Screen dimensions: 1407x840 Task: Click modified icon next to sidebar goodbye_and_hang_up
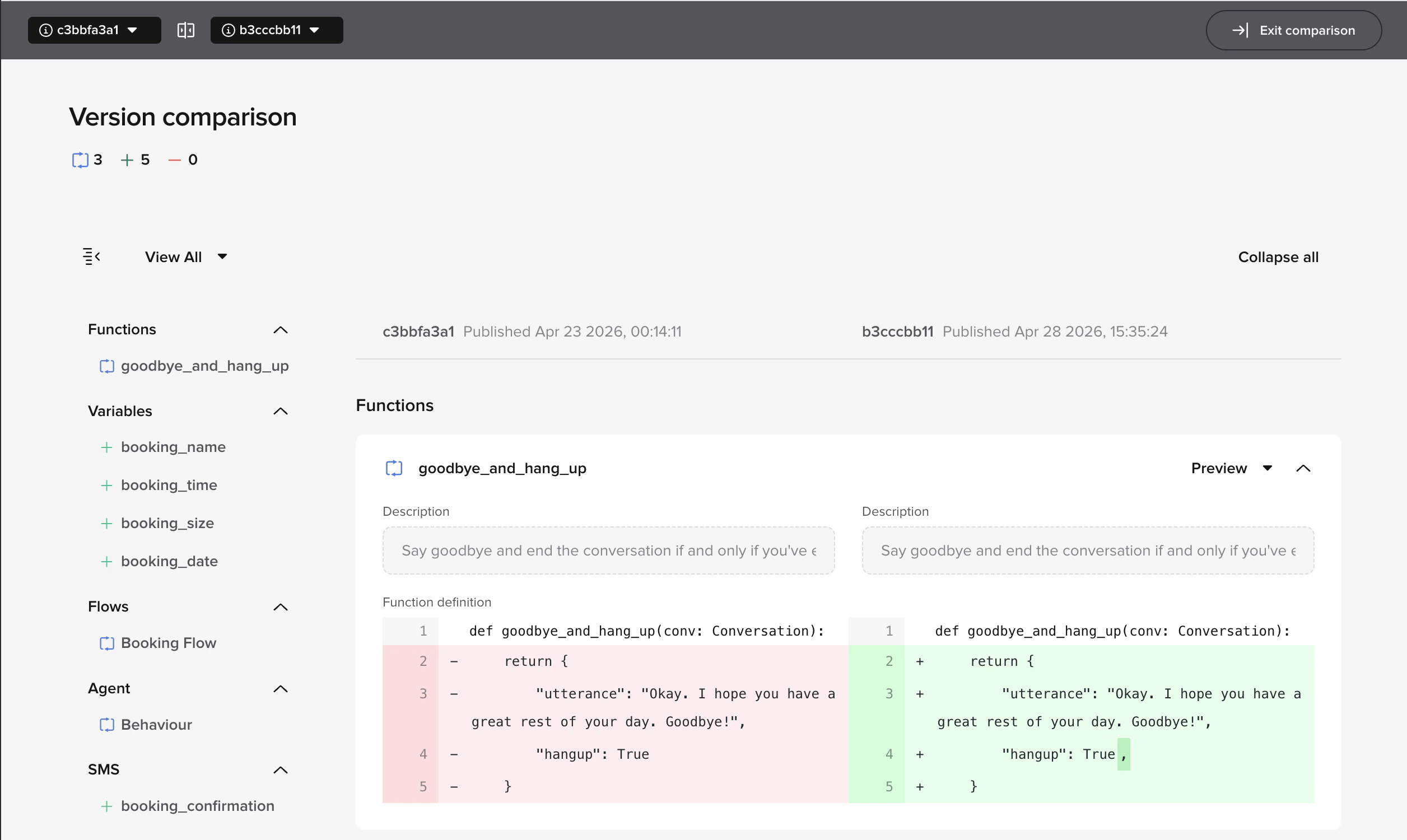[x=106, y=366]
